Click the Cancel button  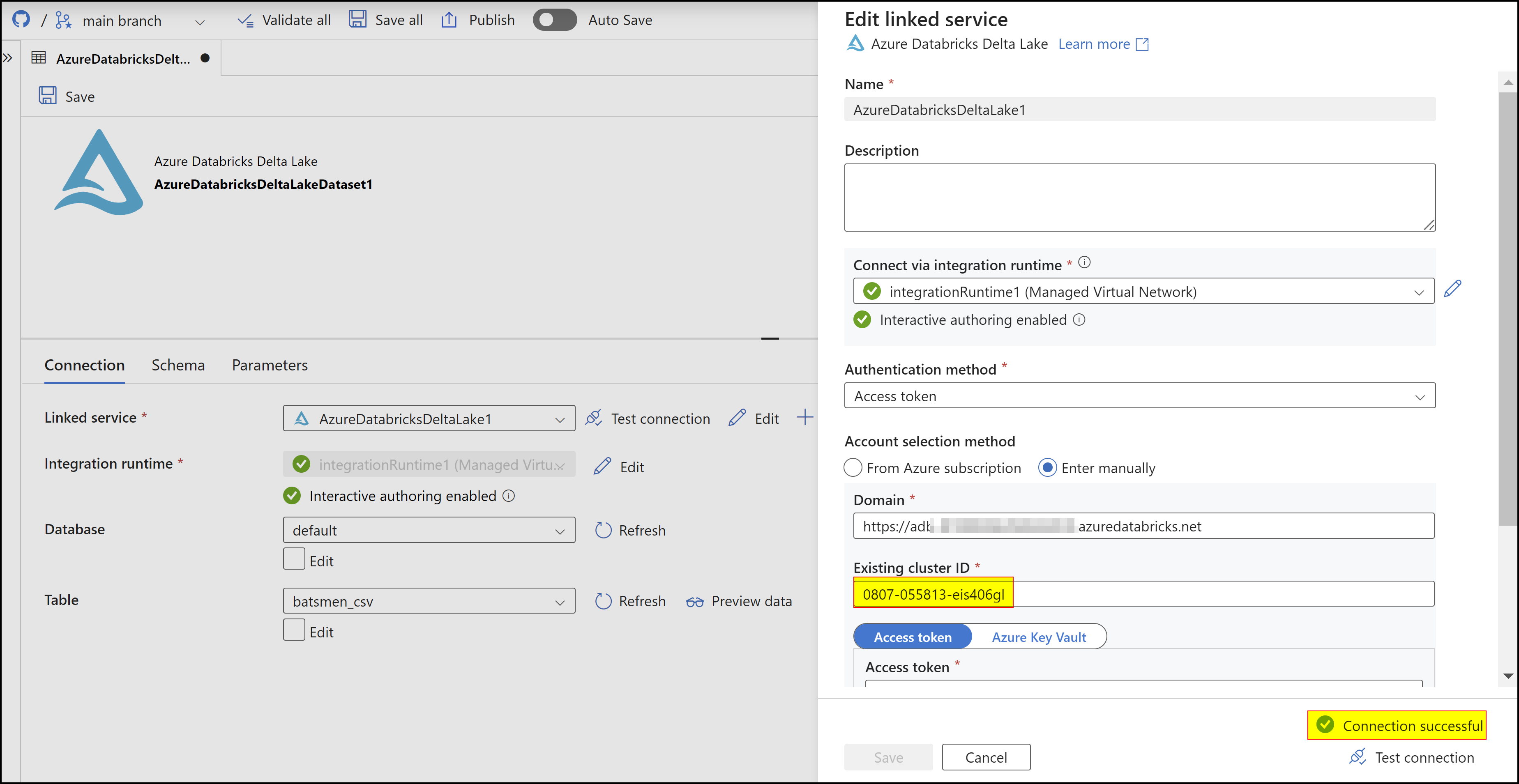(x=986, y=757)
